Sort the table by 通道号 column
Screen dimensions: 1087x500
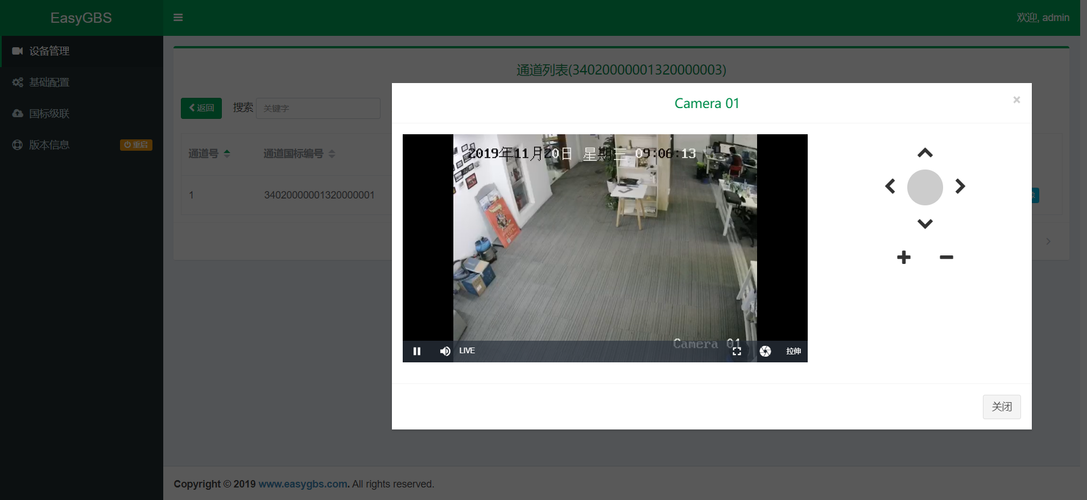pyautogui.click(x=209, y=153)
